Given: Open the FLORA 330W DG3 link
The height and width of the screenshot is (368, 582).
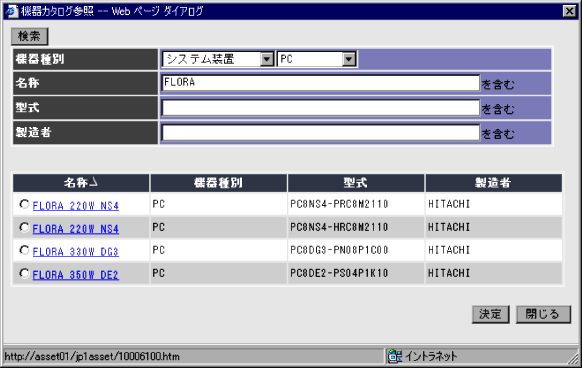Looking at the screenshot, I should (76, 252).
